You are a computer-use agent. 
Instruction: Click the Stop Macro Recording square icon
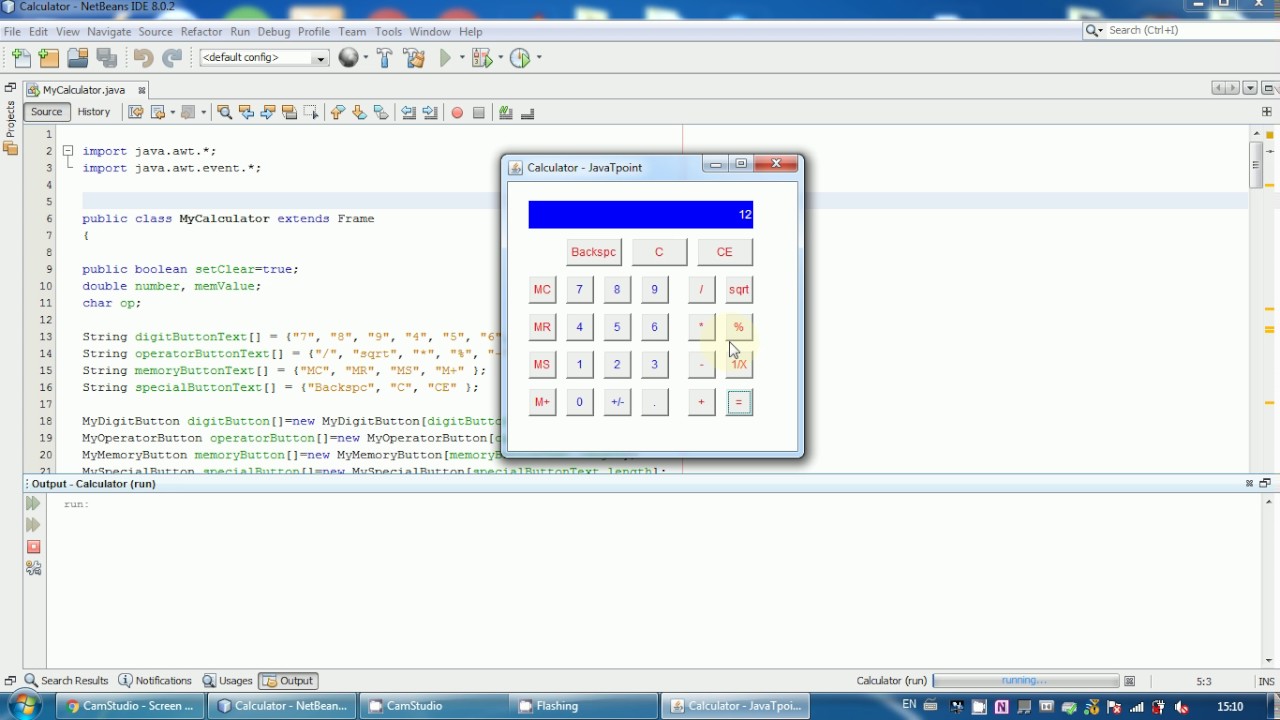479,113
